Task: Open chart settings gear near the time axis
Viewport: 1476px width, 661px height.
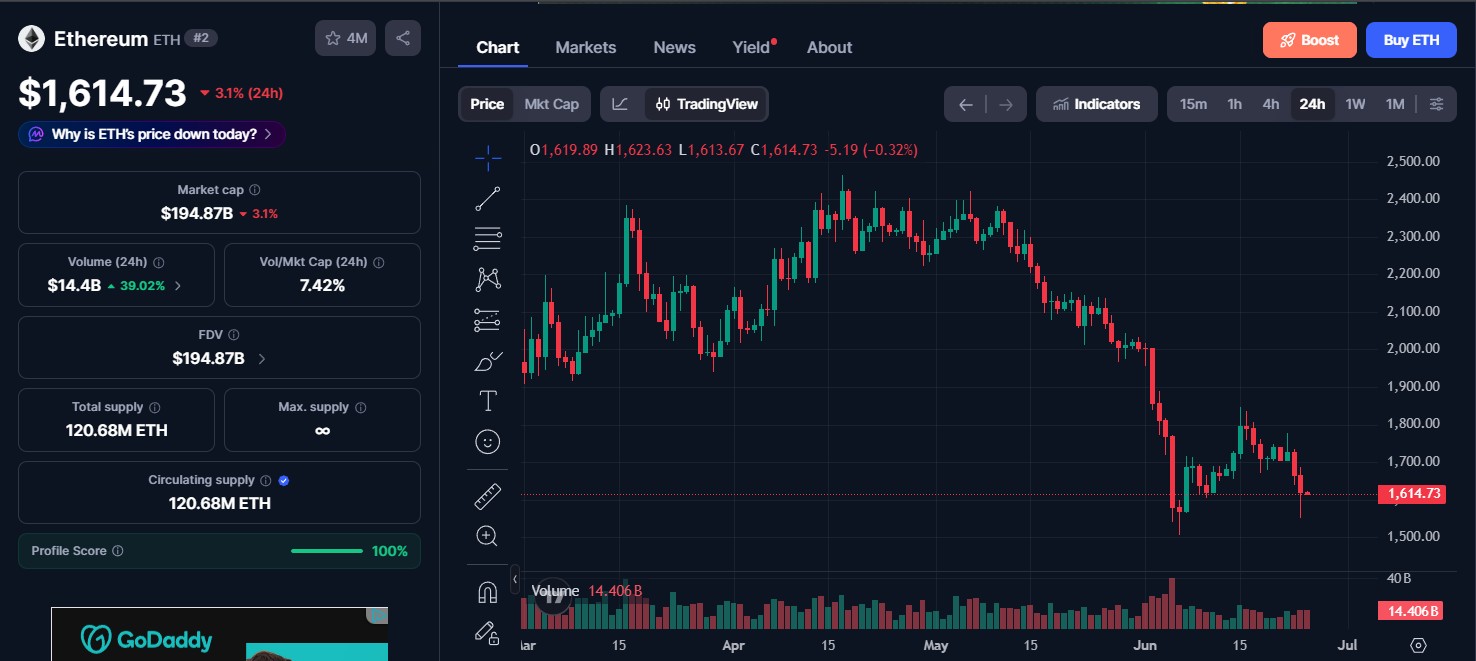Action: 1418,644
